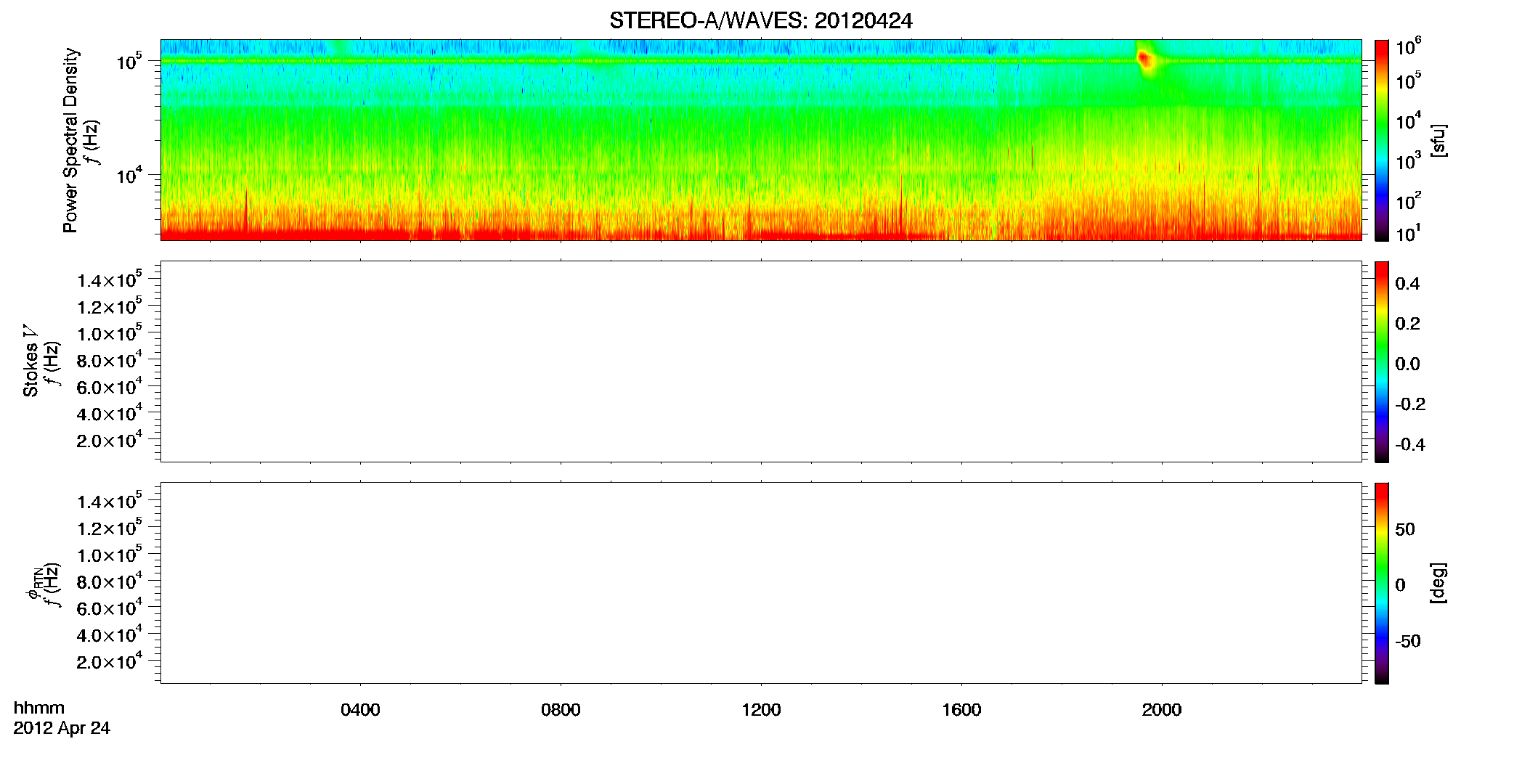The height and width of the screenshot is (784, 1522).
Task: Select the Stokes V axis label
Action: tap(30, 362)
